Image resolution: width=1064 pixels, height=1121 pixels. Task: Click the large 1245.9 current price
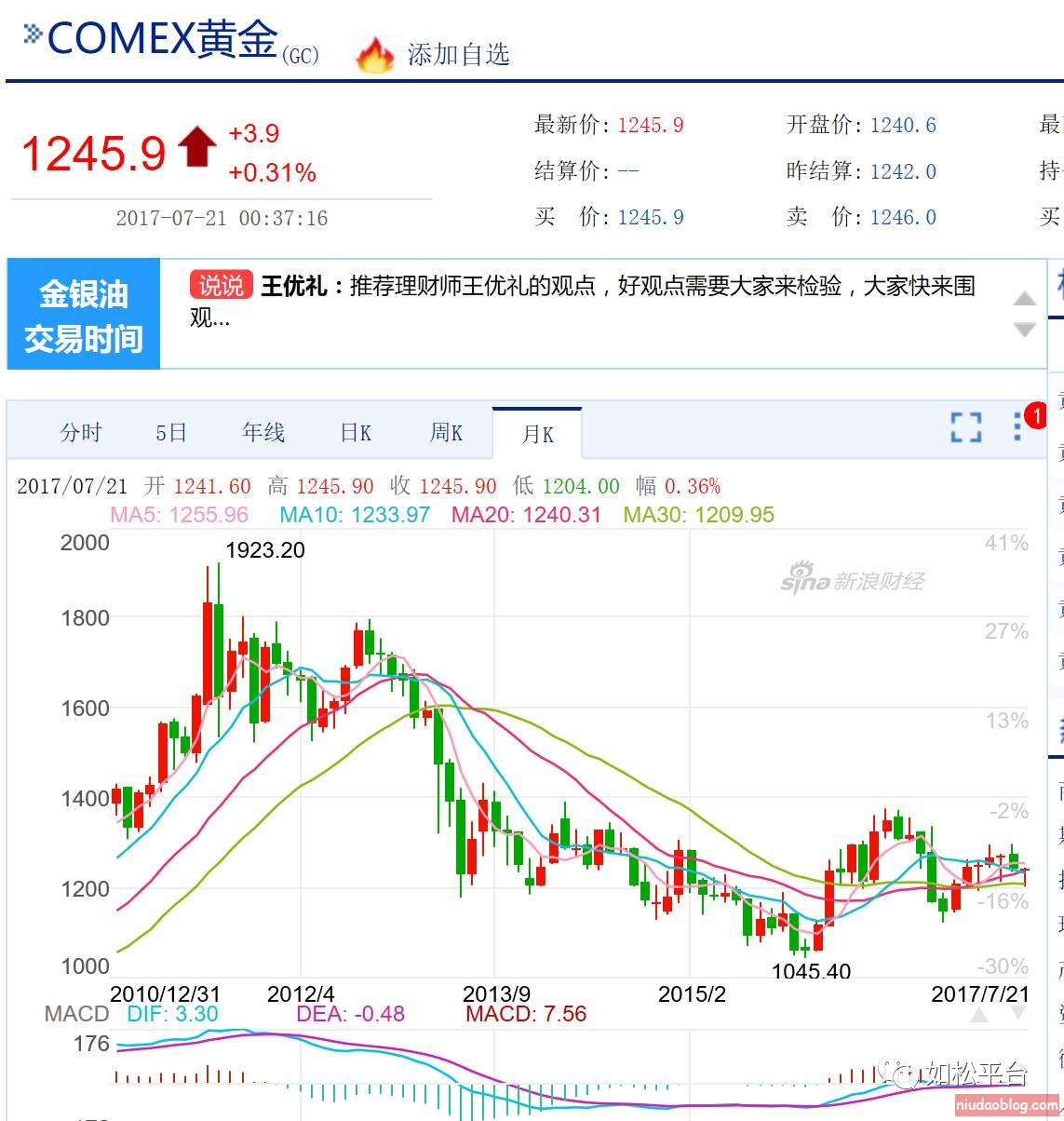pos(94,154)
